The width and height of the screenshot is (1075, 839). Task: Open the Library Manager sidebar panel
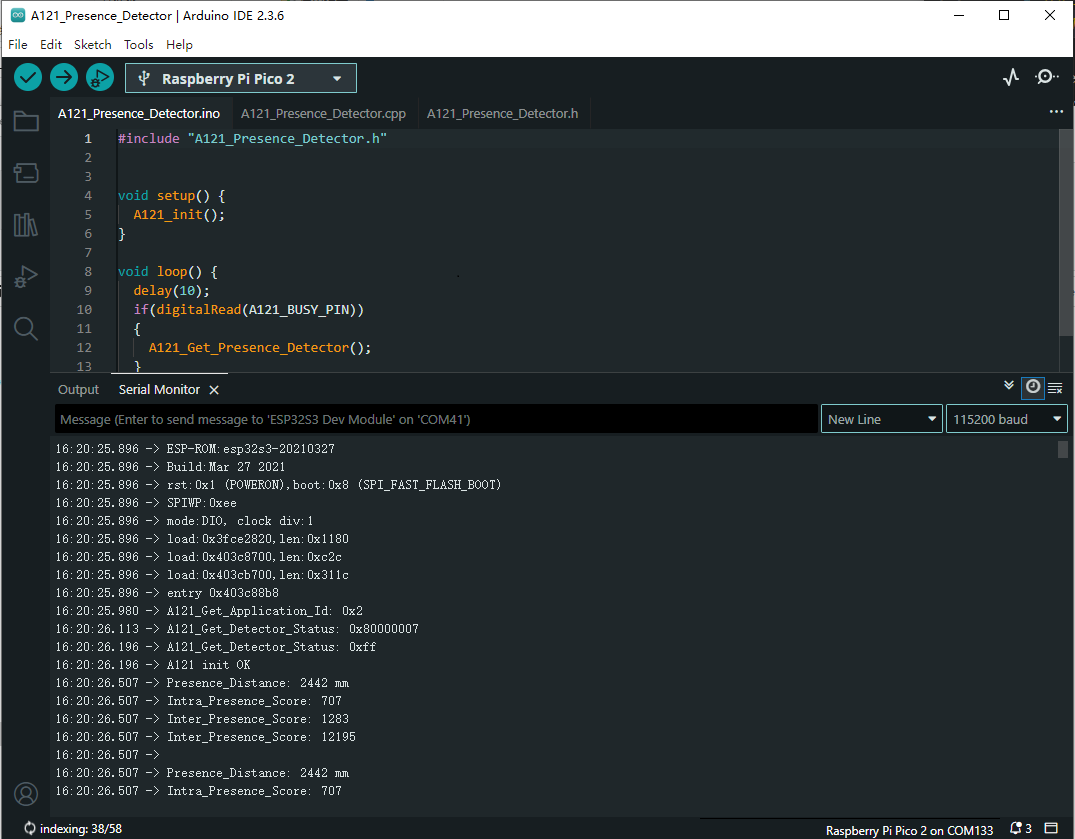pos(26,225)
